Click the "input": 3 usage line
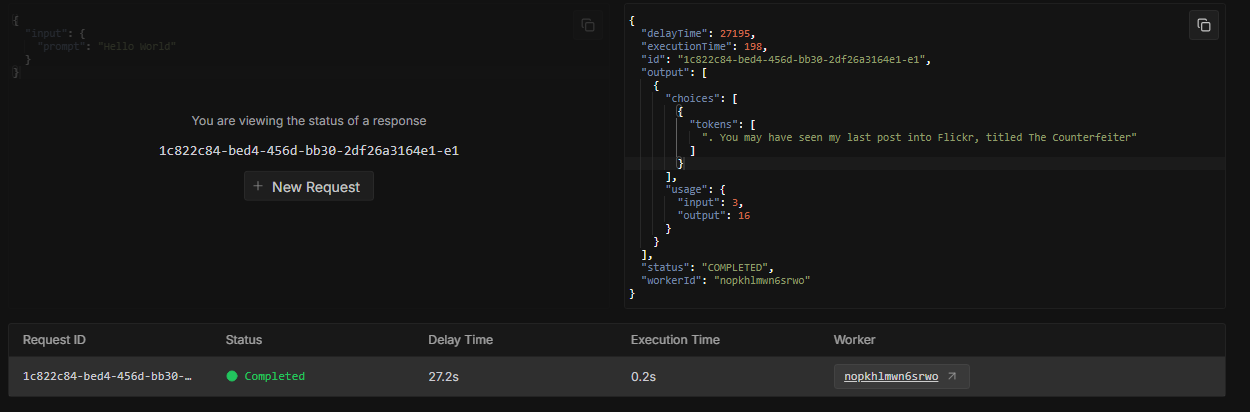1250x412 pixels. pyautogui.click(x=710, y=202)
